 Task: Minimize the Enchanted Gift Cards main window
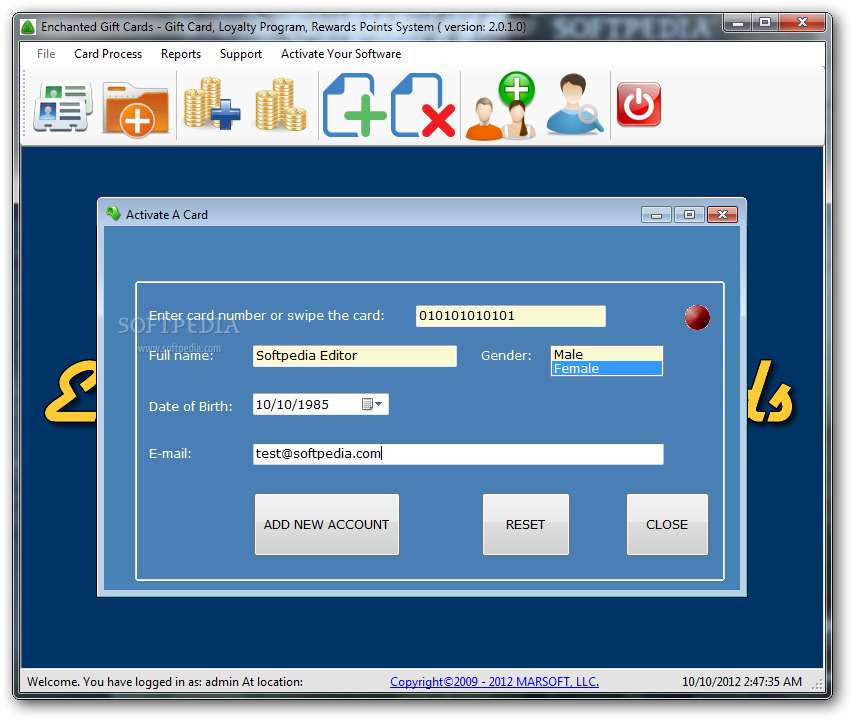tap(738, 22)
